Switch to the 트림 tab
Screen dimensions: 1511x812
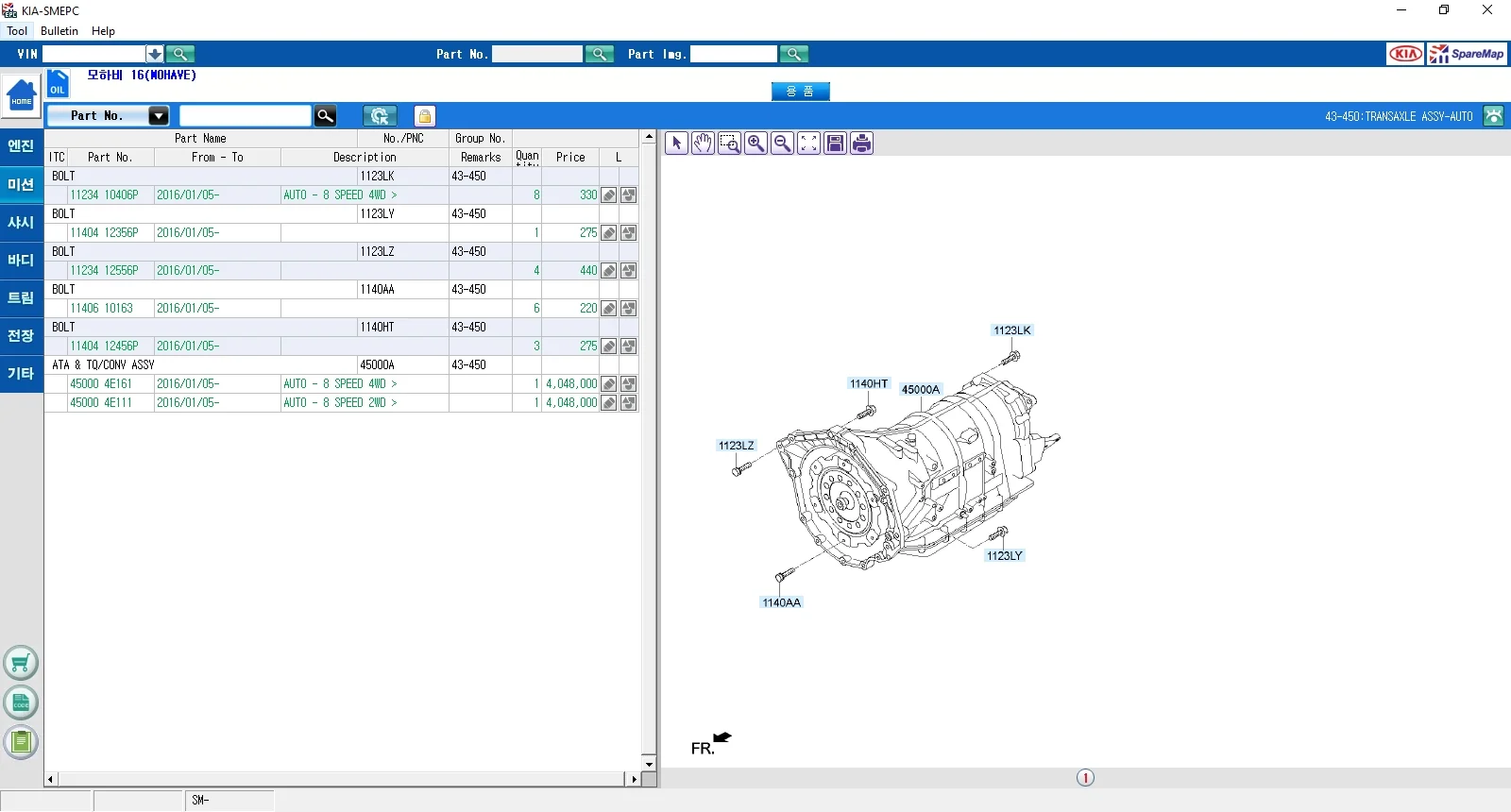pyautogui.click(x=21, y=297)
